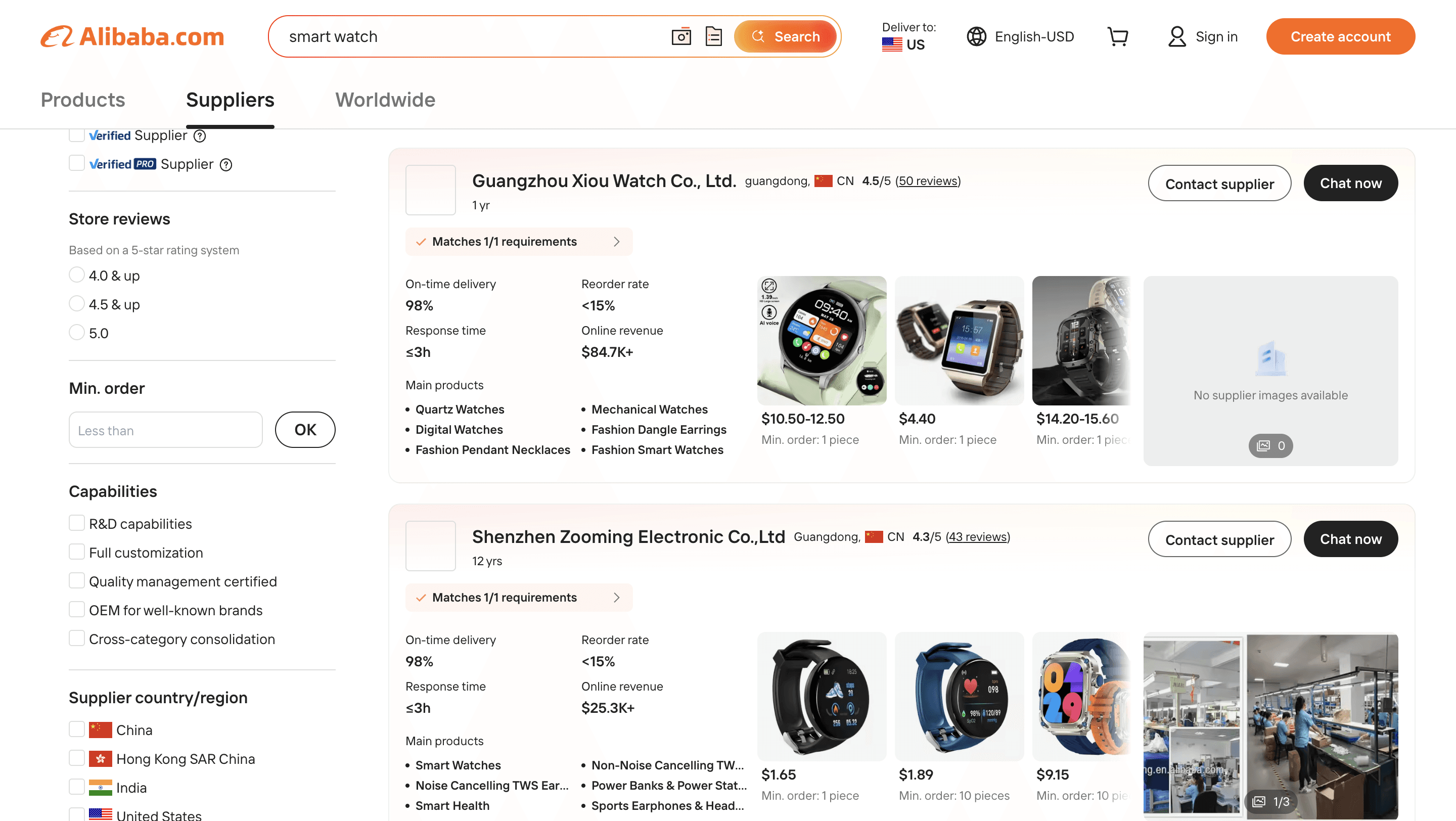The height and width of the screenshot is (821, 1456).
Task: Click the Sign in person icon
Action: click(x=1177, y=36)
